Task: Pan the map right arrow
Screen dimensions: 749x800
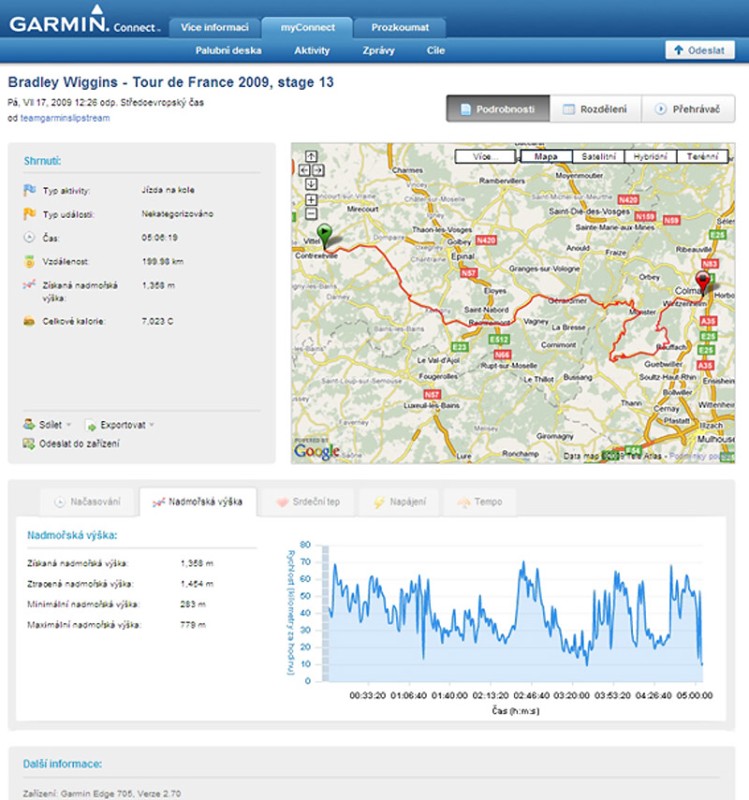Action: pyautogui.click(x=317, y=170)
